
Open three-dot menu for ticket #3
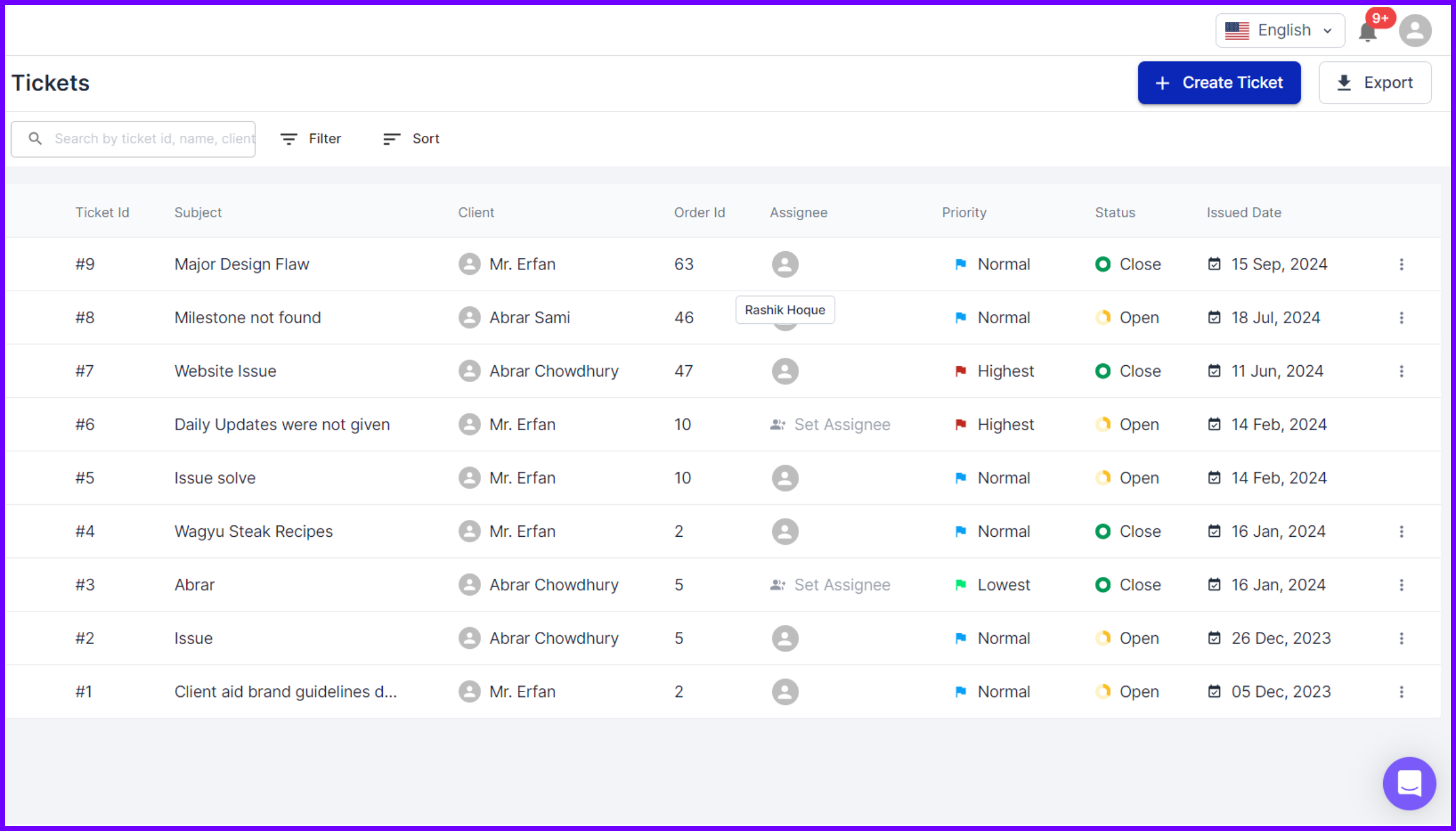point(1401,585)
